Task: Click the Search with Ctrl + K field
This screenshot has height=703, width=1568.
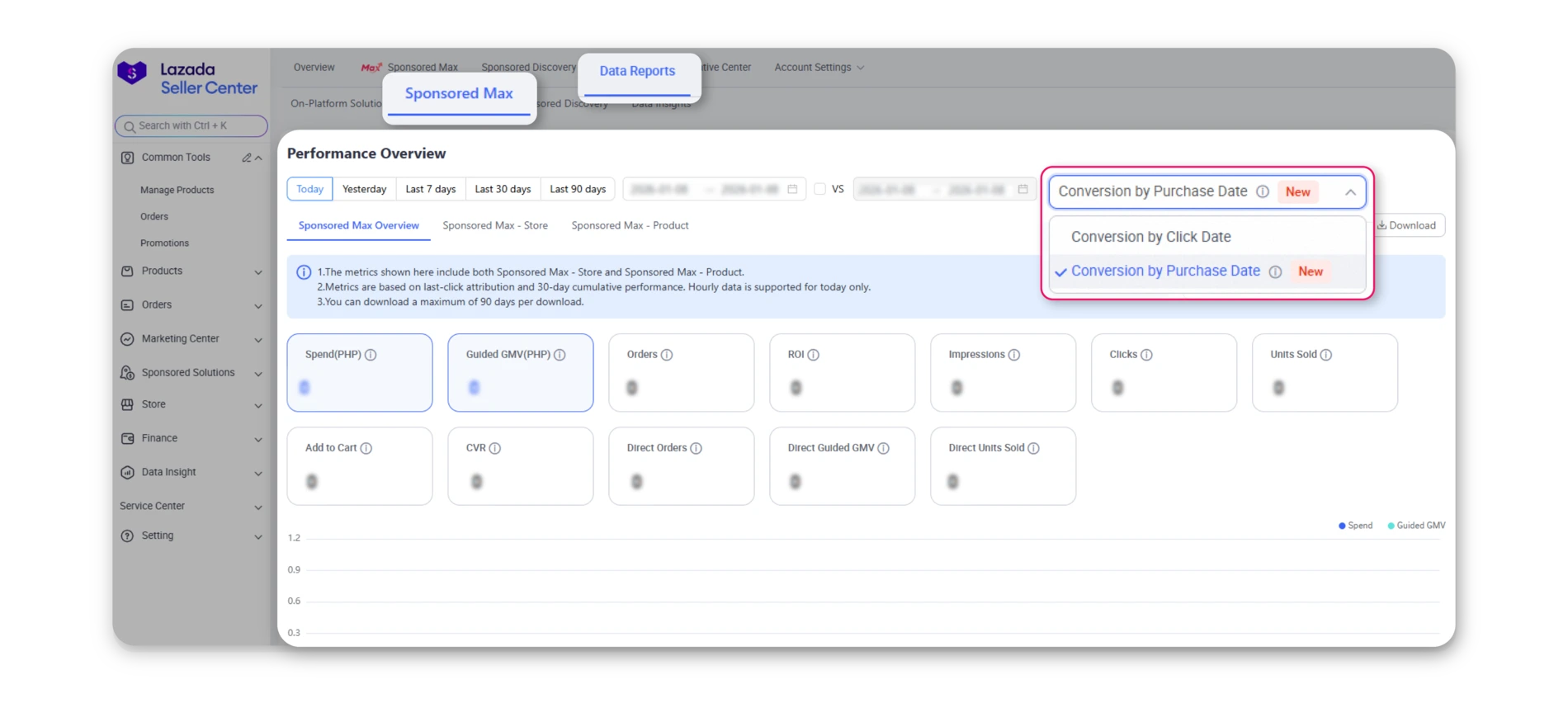Action: tap(191, 126)
